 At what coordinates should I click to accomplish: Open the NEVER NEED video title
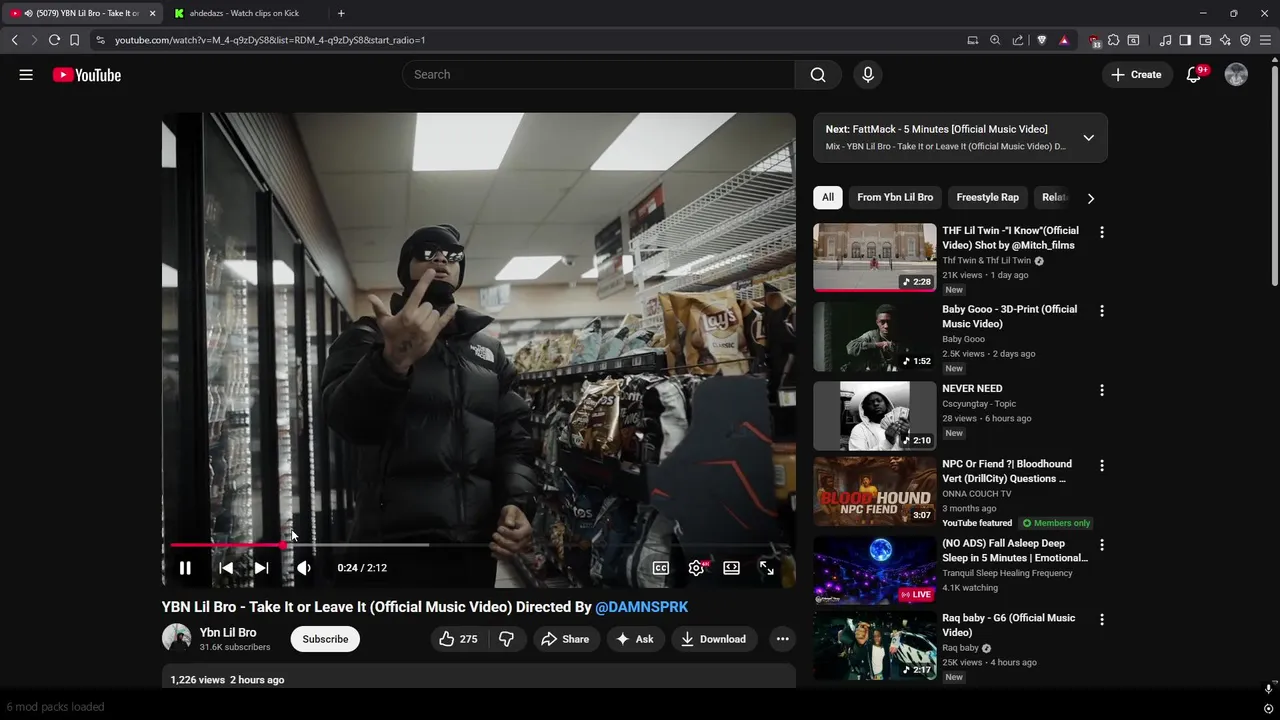pos(972,389)
